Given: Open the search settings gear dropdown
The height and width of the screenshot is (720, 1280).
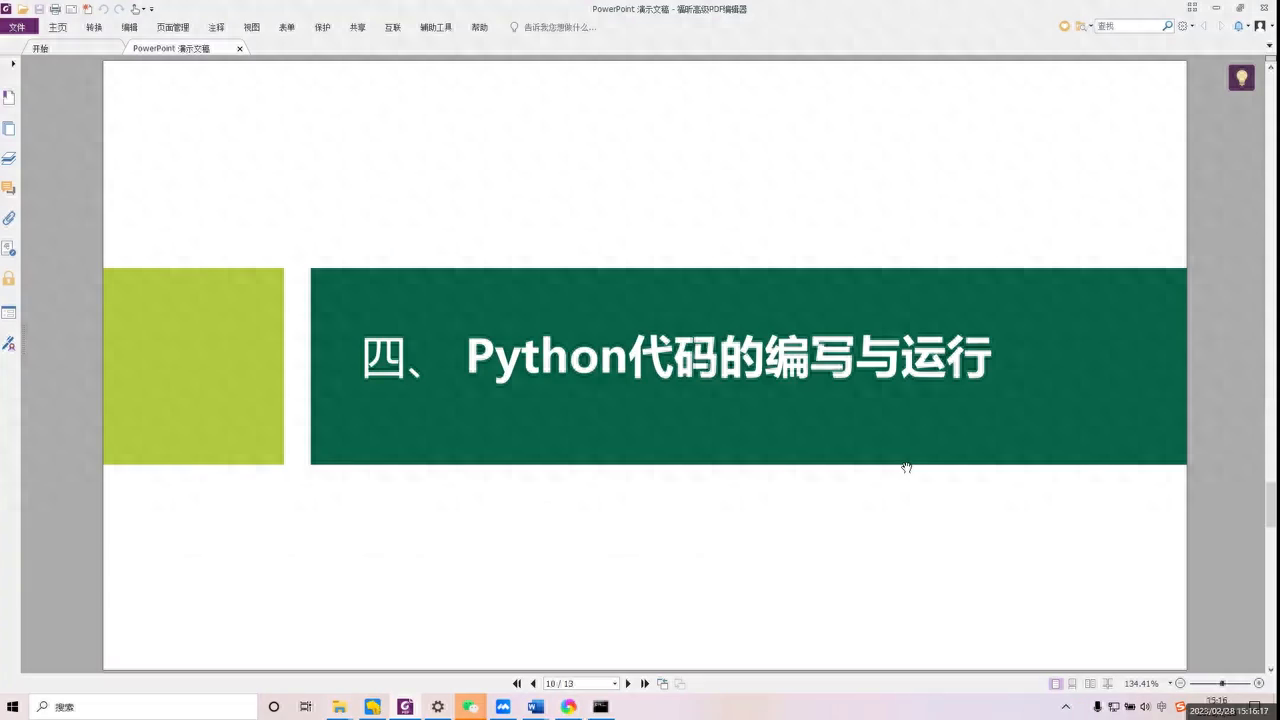Looking at the screenshot, I should (1186, 26).
